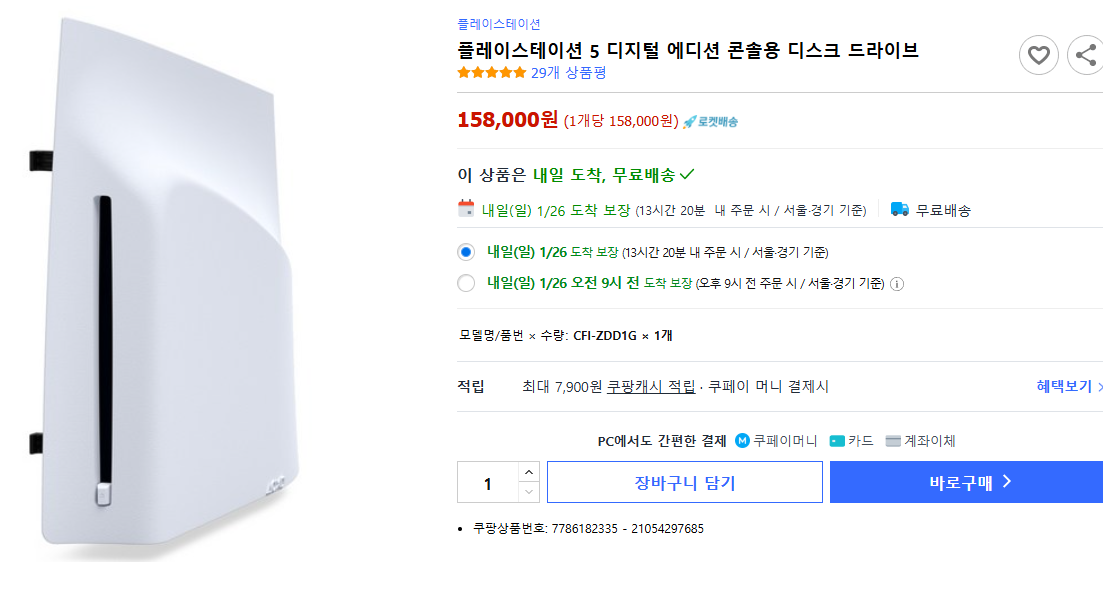
Task: Click the heart wishlist icon
Action: 1038,55
